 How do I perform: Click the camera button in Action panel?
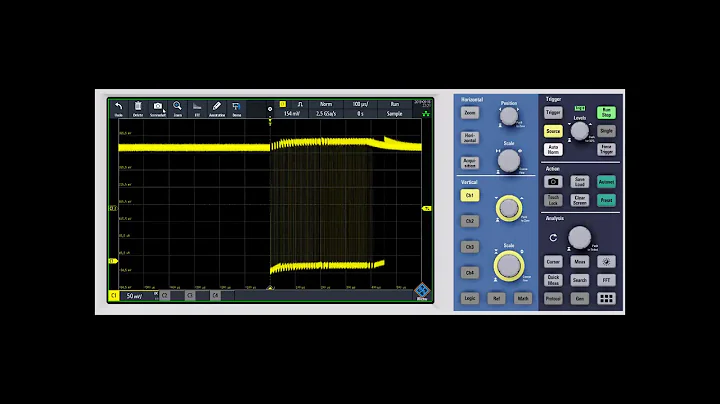[553, 182]
